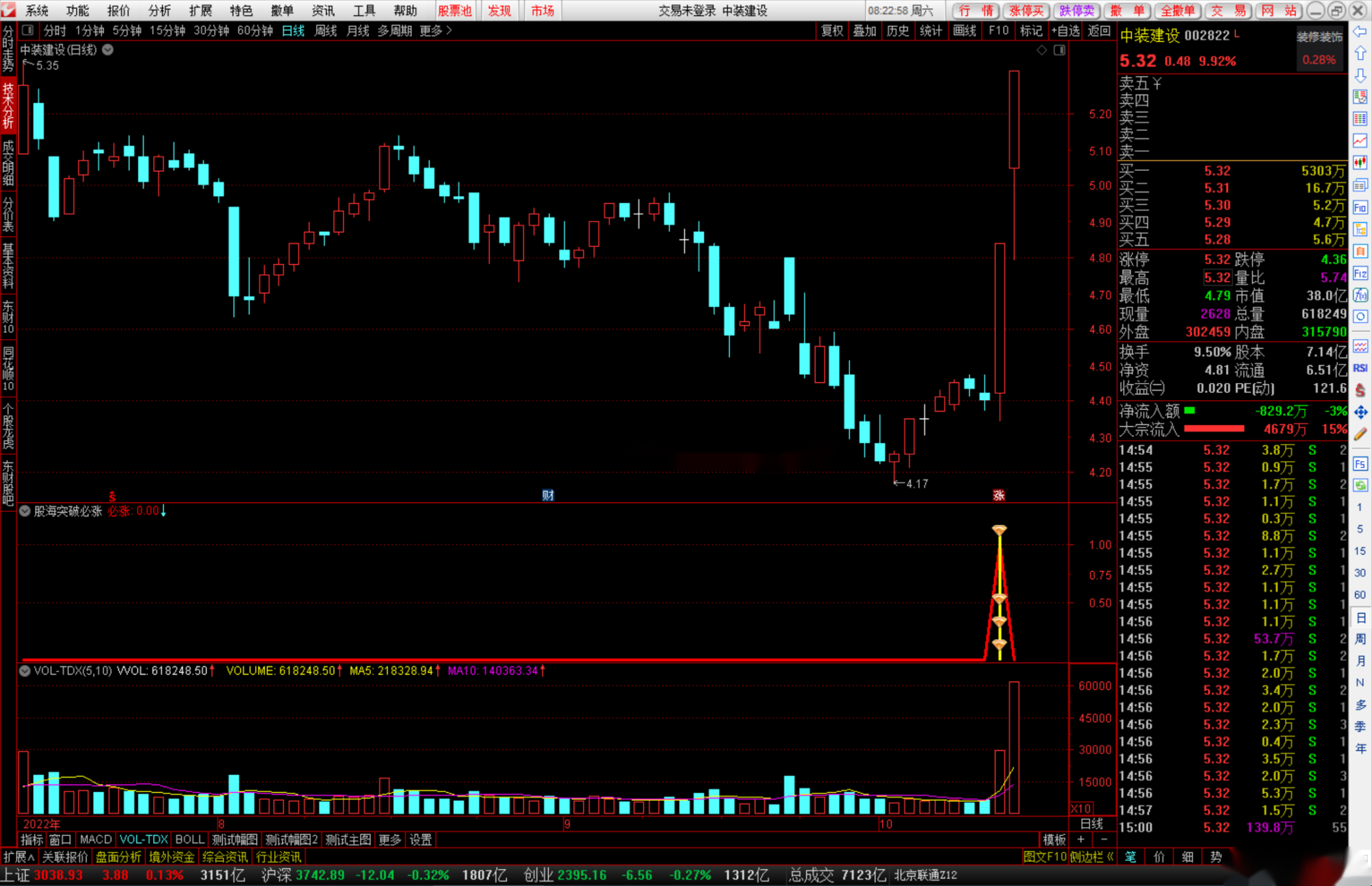Switch to the MACD indicator tab
This screenshot has width=1372, height=886.
click(x=95, y=839)
